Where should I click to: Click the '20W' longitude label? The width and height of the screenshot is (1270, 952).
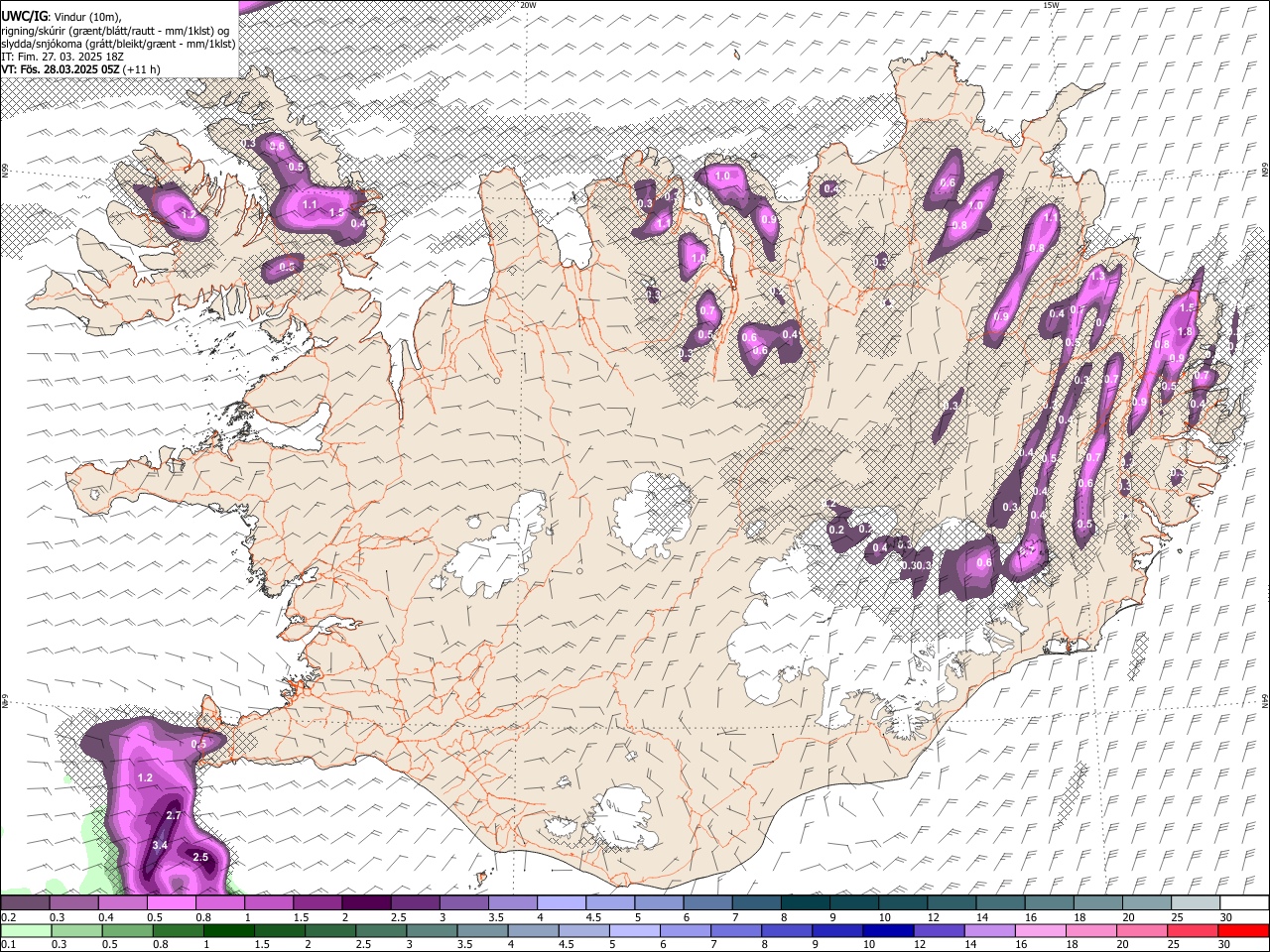[528, 5]
